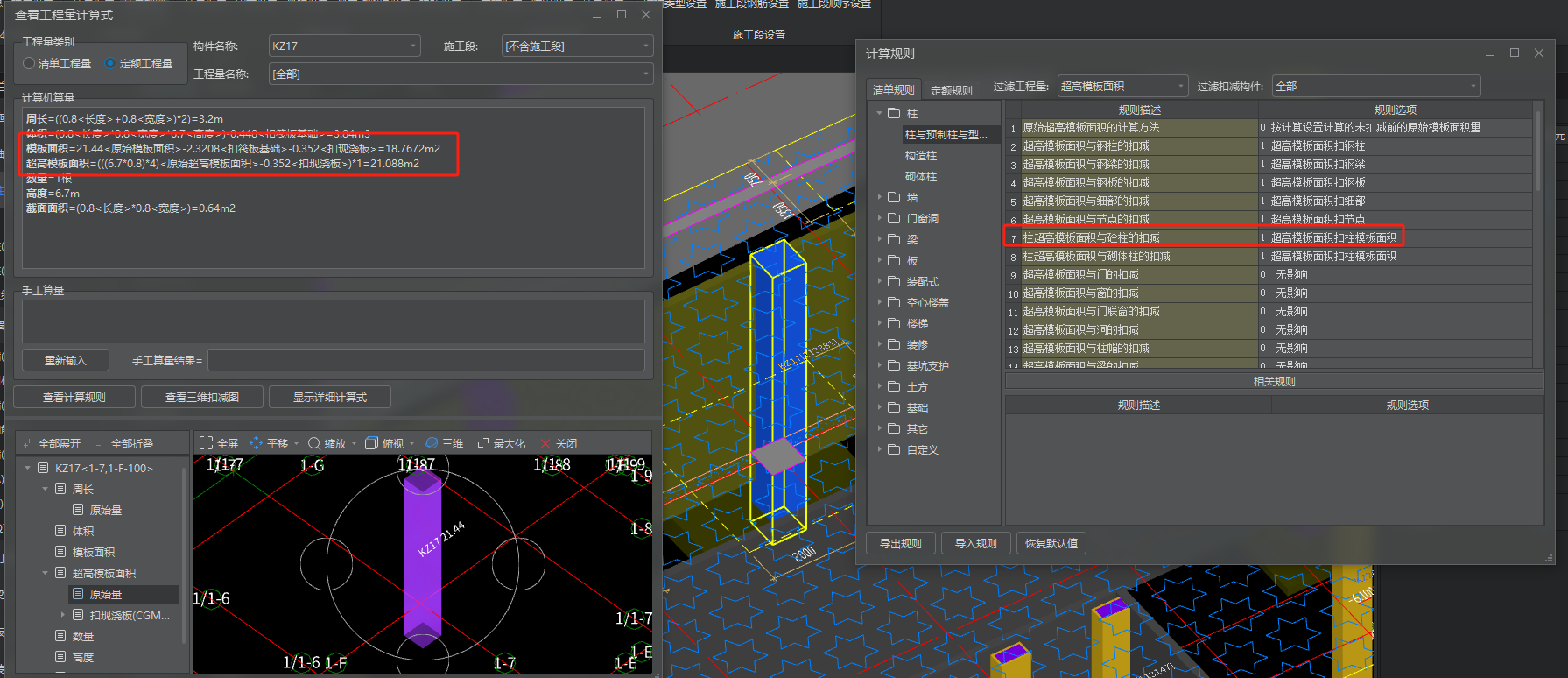
Task: Open the 过滤工程量 超高模板面积 dropdown
Action: 1122,86
